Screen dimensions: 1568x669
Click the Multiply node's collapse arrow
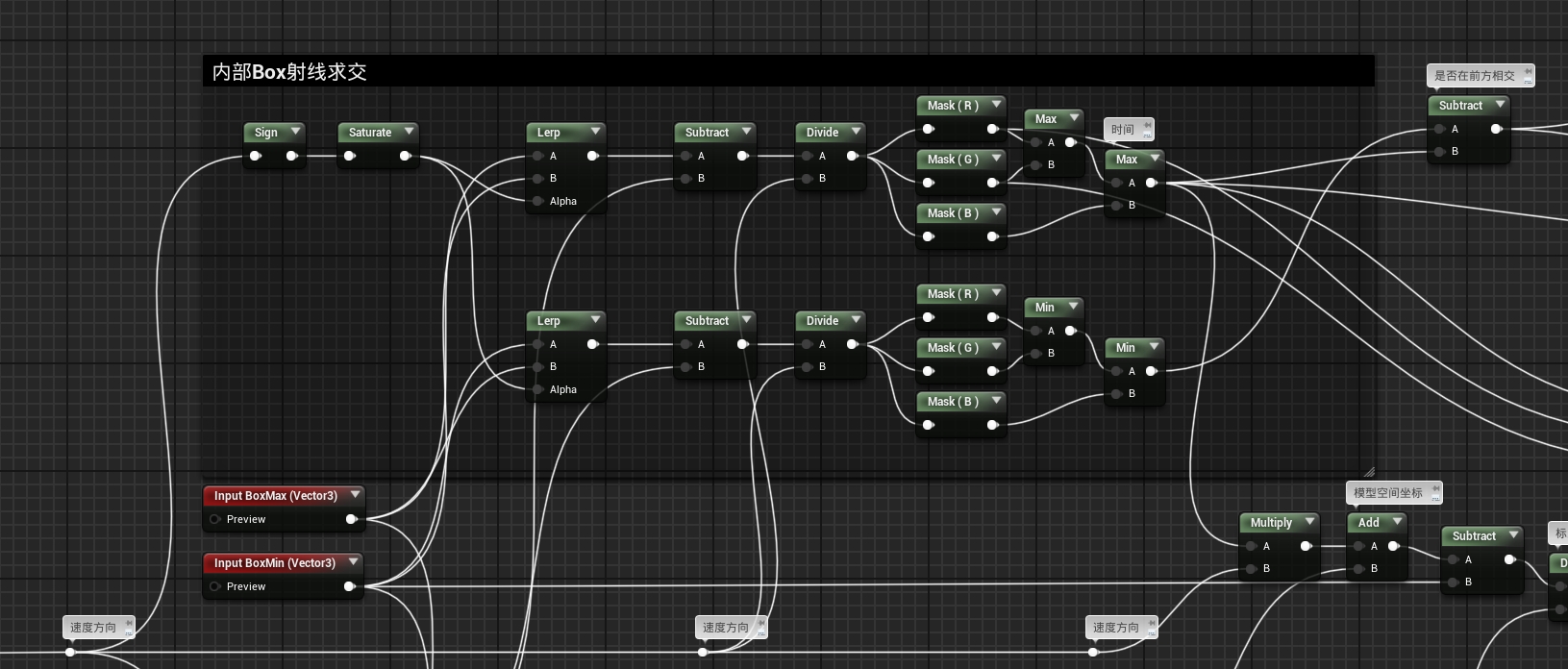[1308, 521]
